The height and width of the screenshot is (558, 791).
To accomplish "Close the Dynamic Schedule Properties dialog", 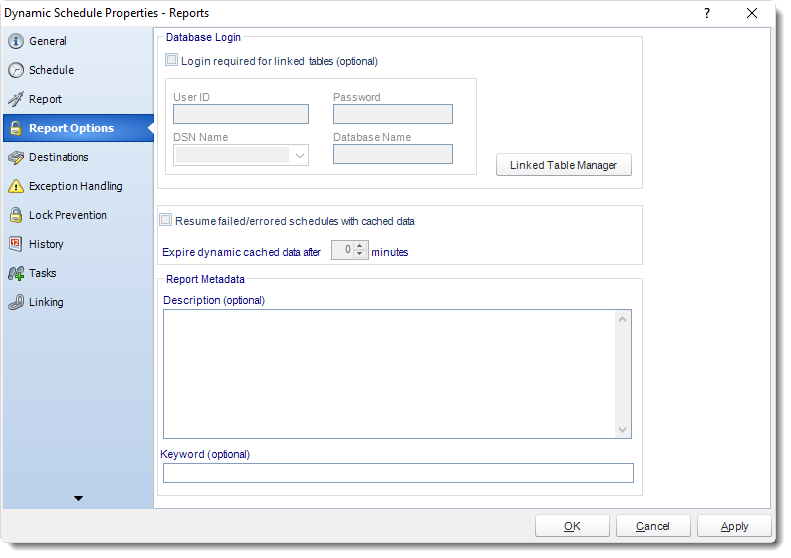I will click(752, 14).
